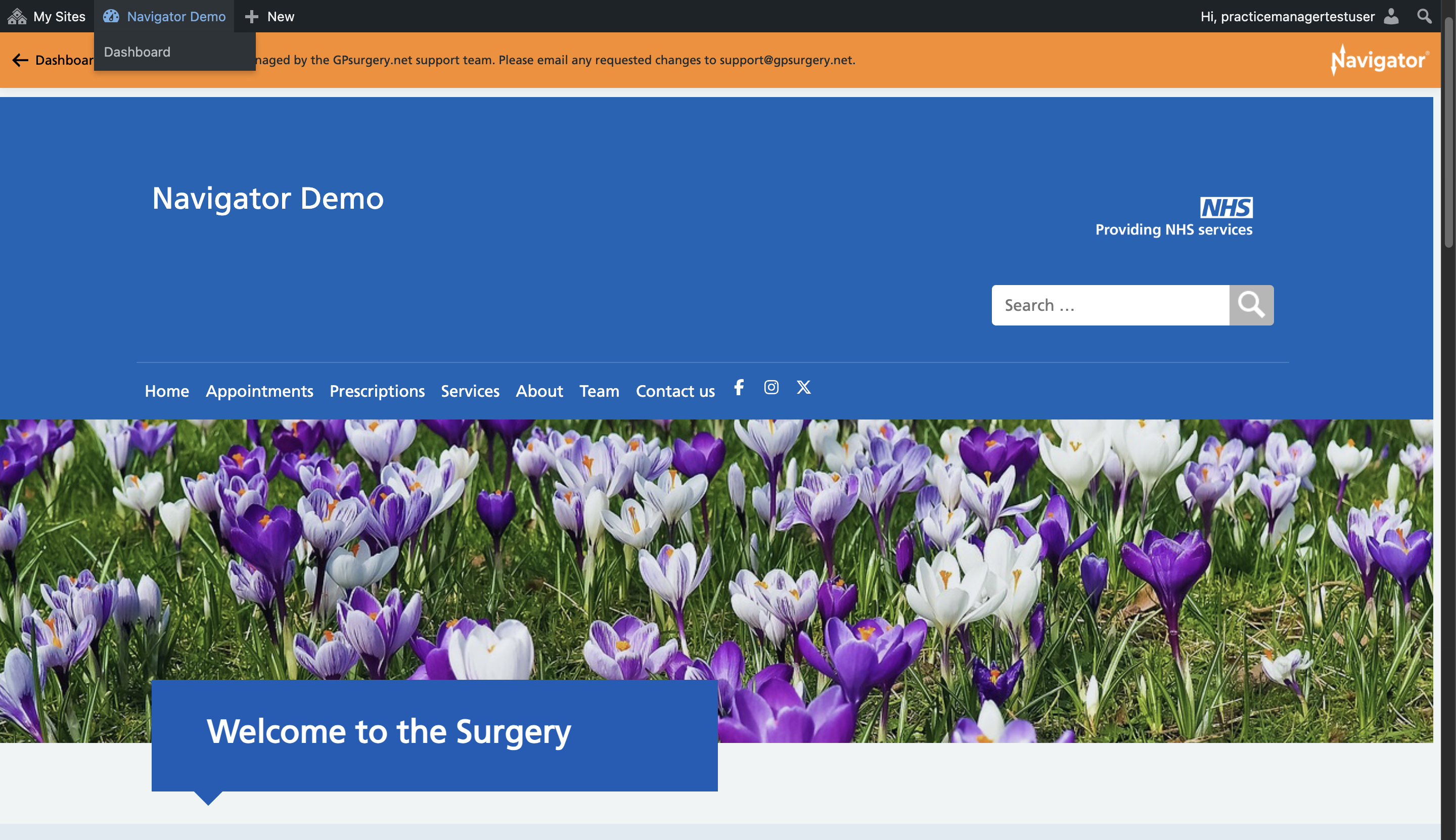This screenshot has height=840, width=1456.
Task: Open the Contact us navigation page
Action: coord(675,391)
